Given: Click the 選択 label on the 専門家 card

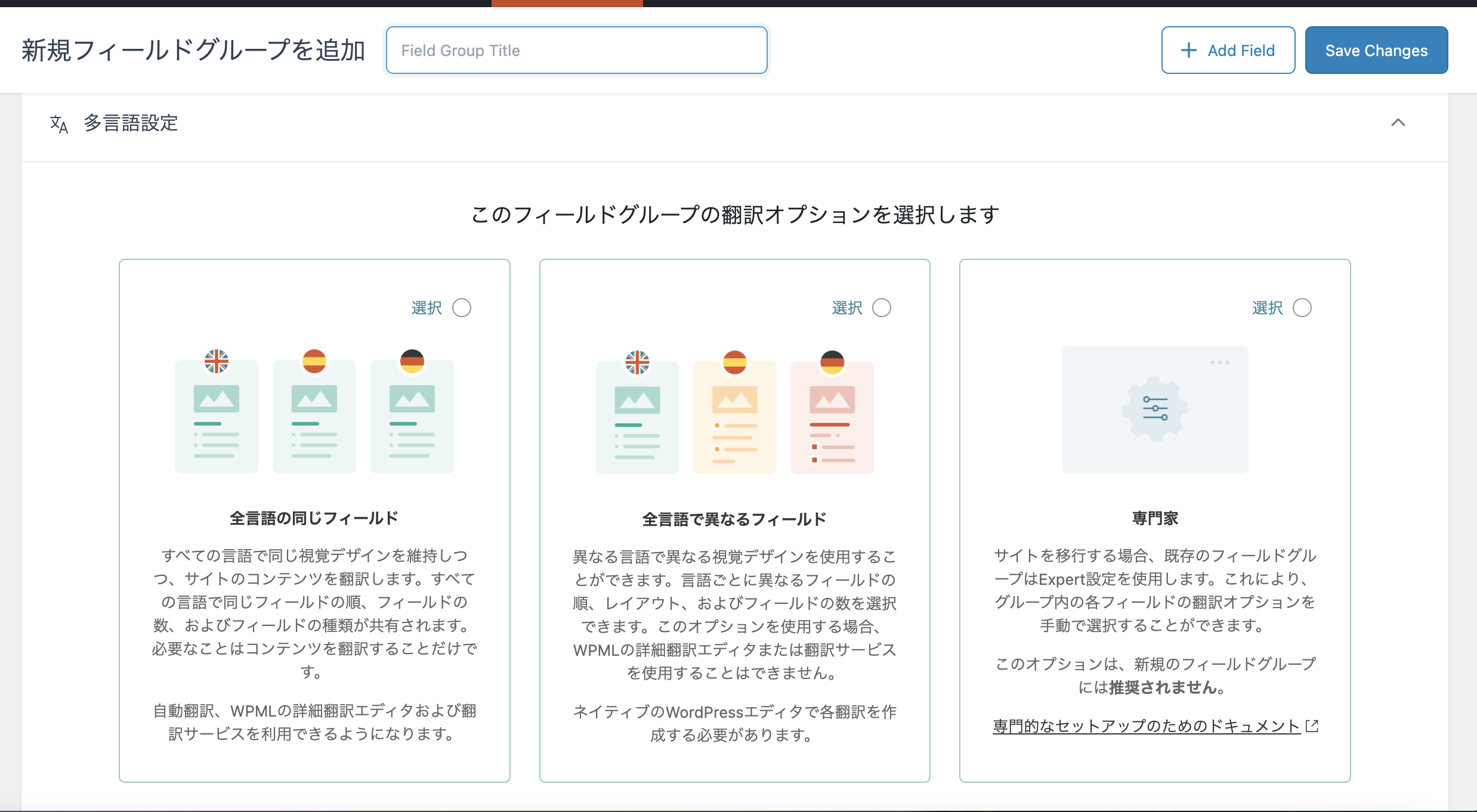Looking at the screenshot, I should tap(1268, 308).
